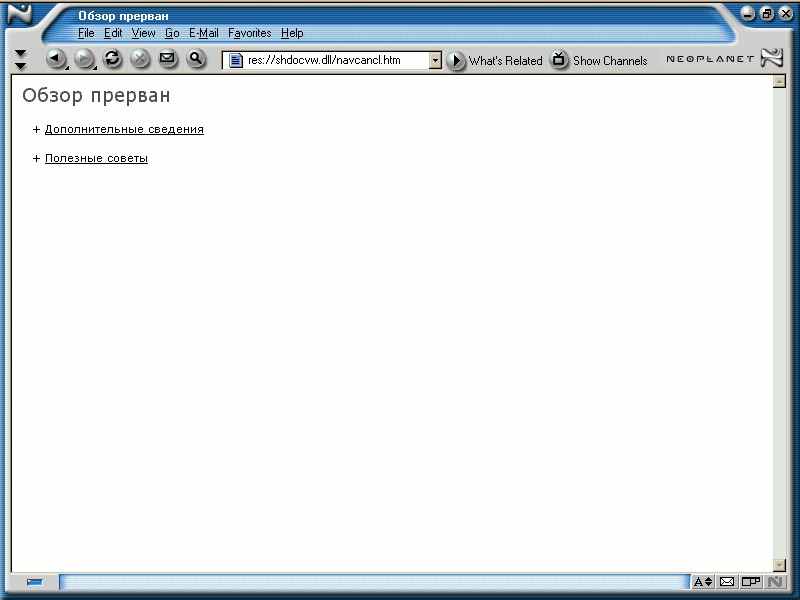Close the NeoPlanet window

pyautogui.click(x=786, y=14)
